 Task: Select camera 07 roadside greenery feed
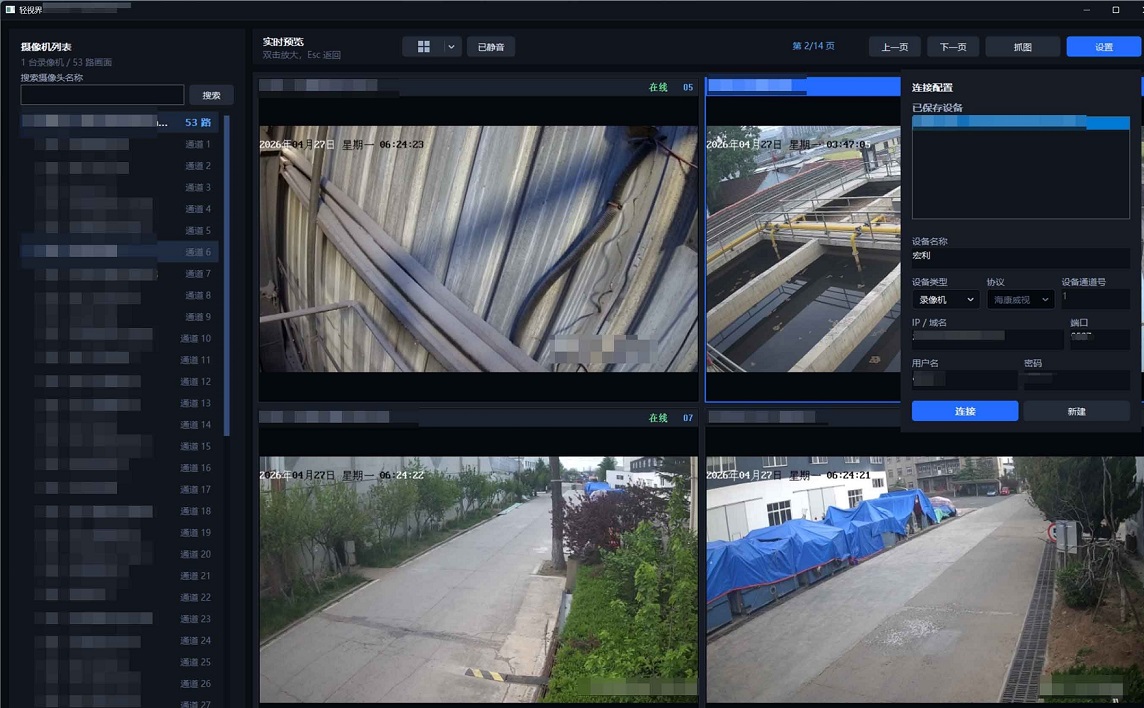coord(479,580)
